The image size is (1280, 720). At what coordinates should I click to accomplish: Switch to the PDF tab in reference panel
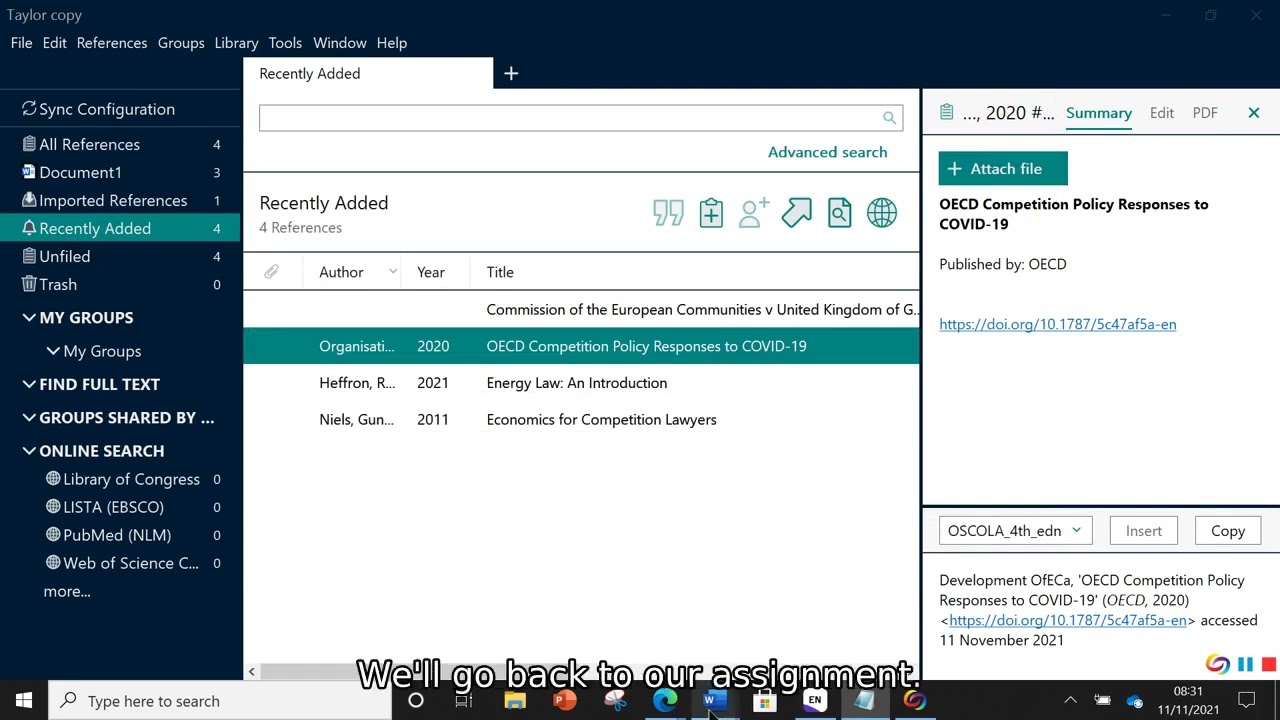[1205, 113]
